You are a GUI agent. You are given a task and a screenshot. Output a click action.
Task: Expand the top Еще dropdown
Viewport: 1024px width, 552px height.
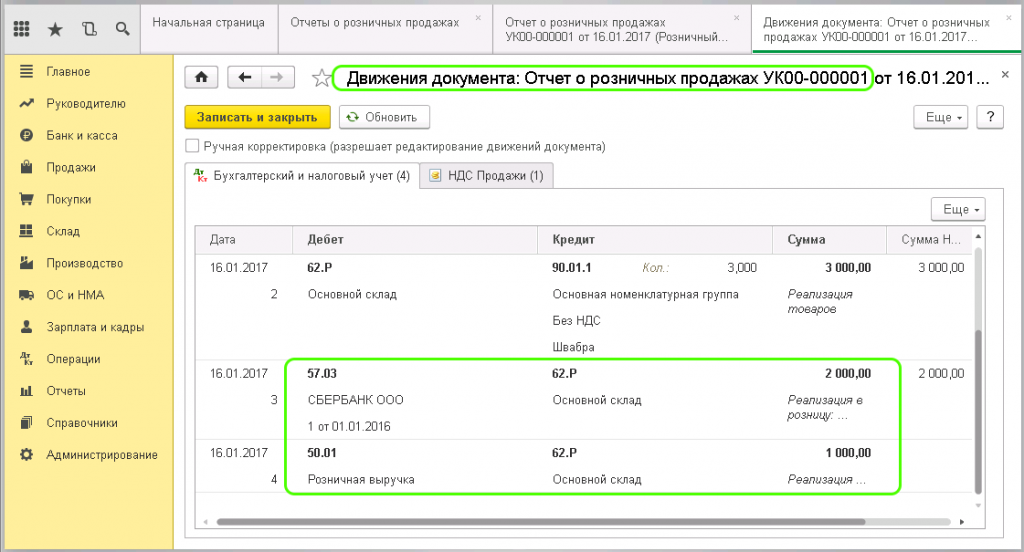click(943, 117)
